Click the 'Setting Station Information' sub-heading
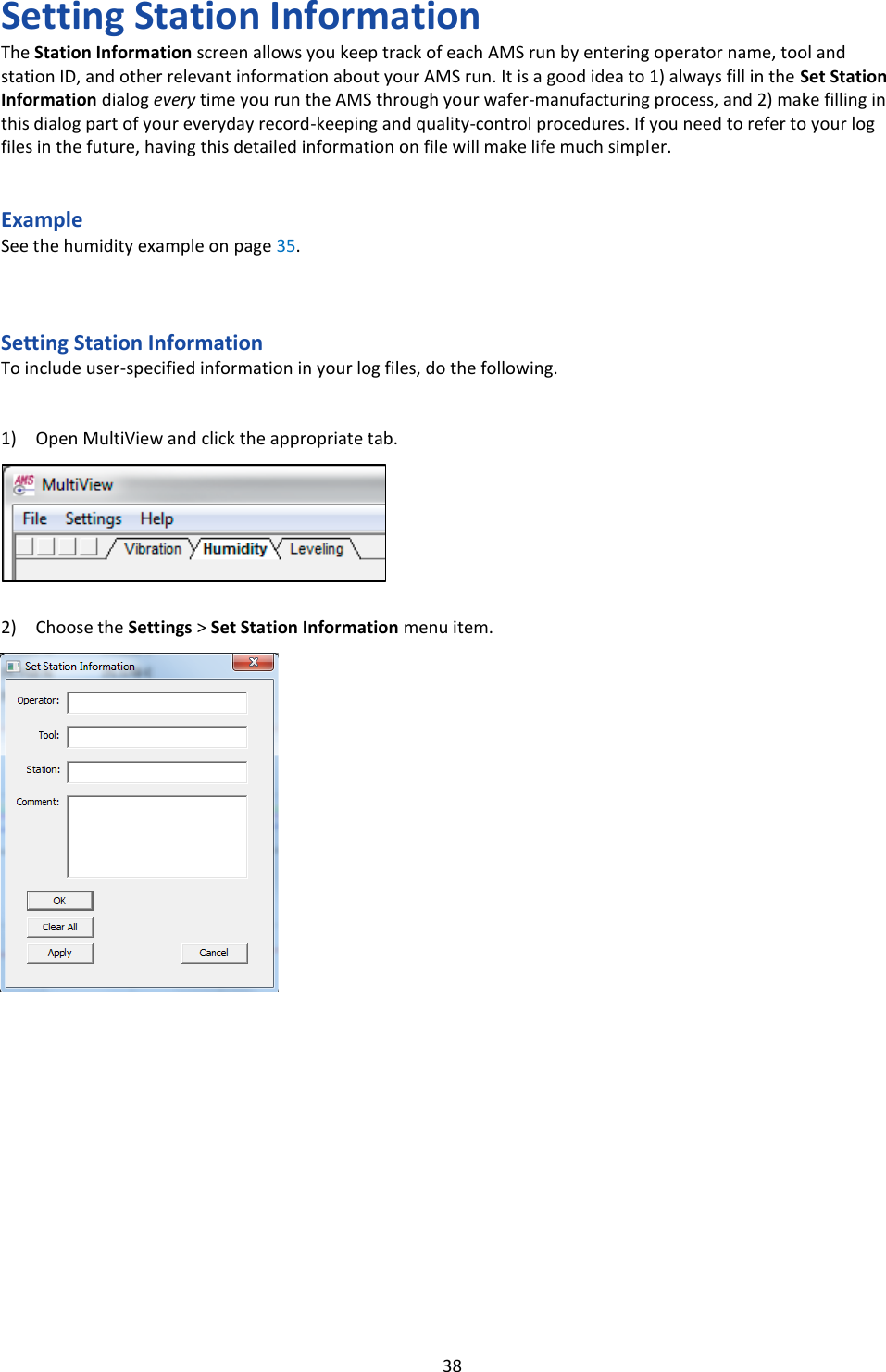The height and width of the screenshot is (1372, 886). 131,343
